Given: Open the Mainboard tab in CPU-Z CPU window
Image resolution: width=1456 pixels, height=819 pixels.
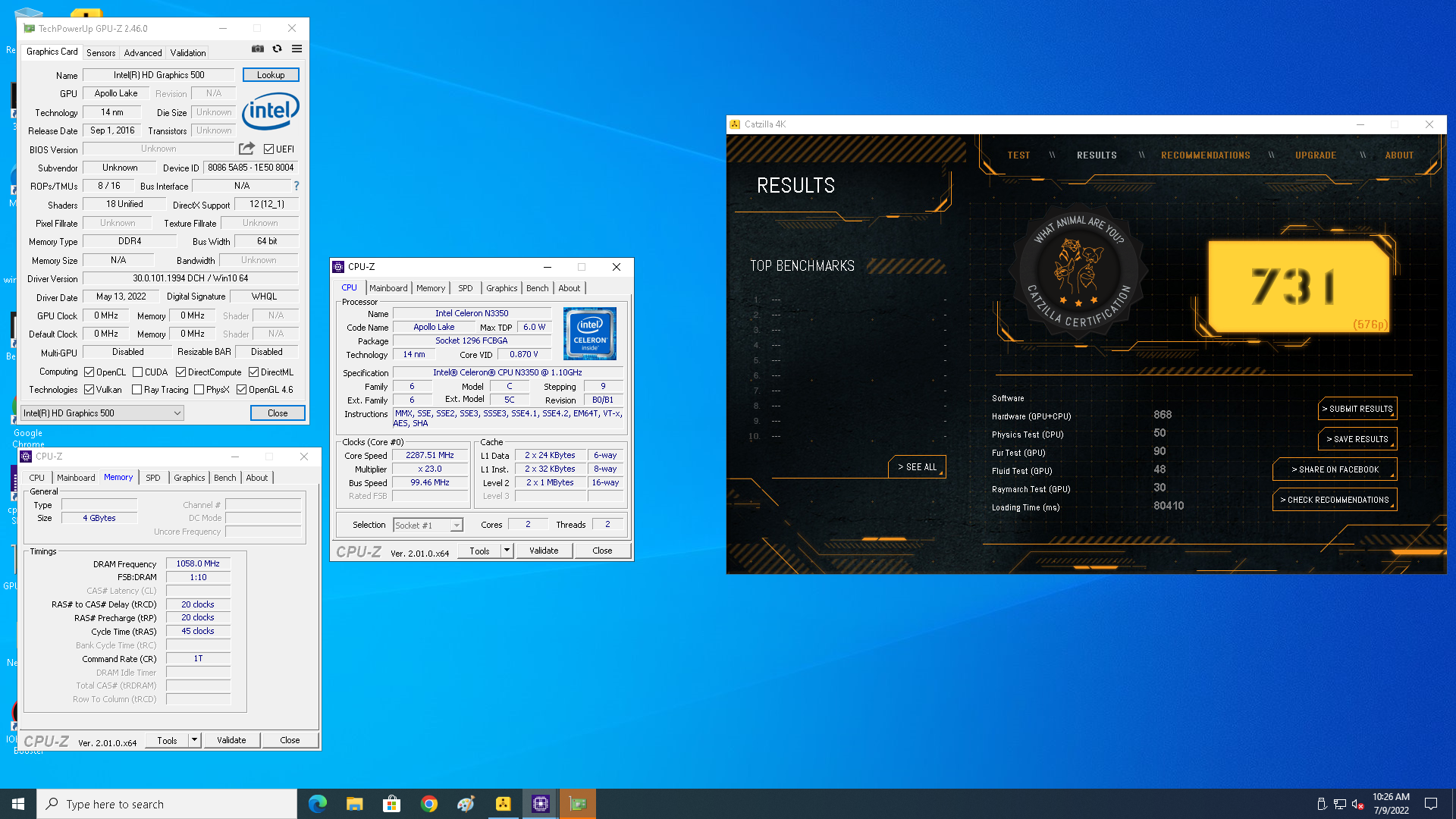Looking at the screenshot, I should point(388,288).
